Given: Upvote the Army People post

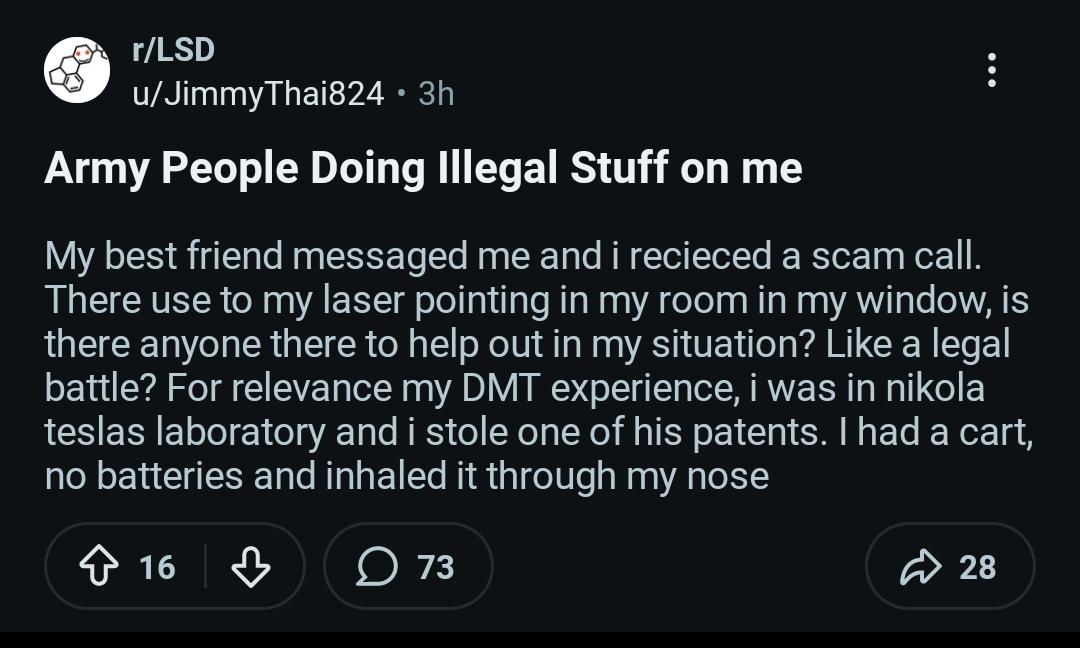Looking at the screenshot, I should pos(99,567).
